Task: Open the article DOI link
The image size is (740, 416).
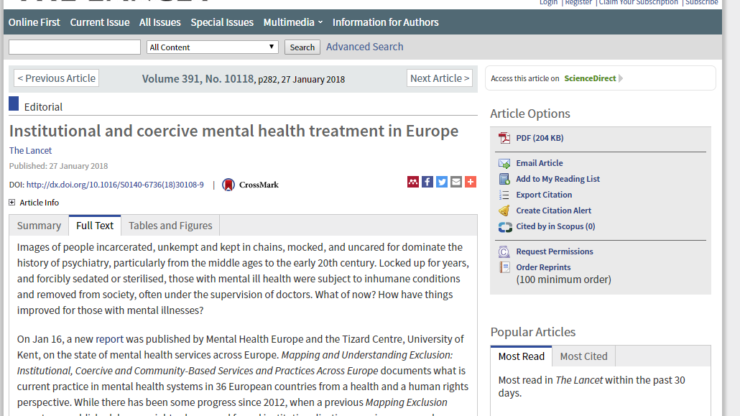Action: coord(115,185)
